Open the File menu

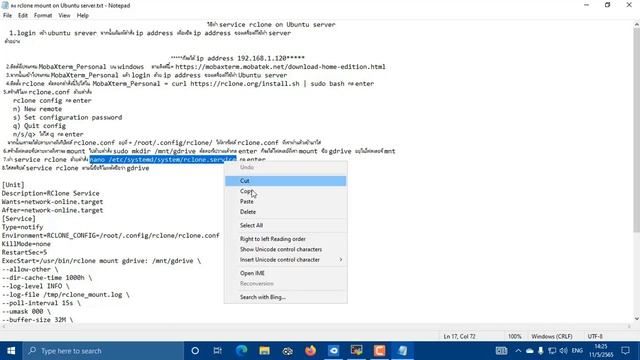[x=7, y=16]
